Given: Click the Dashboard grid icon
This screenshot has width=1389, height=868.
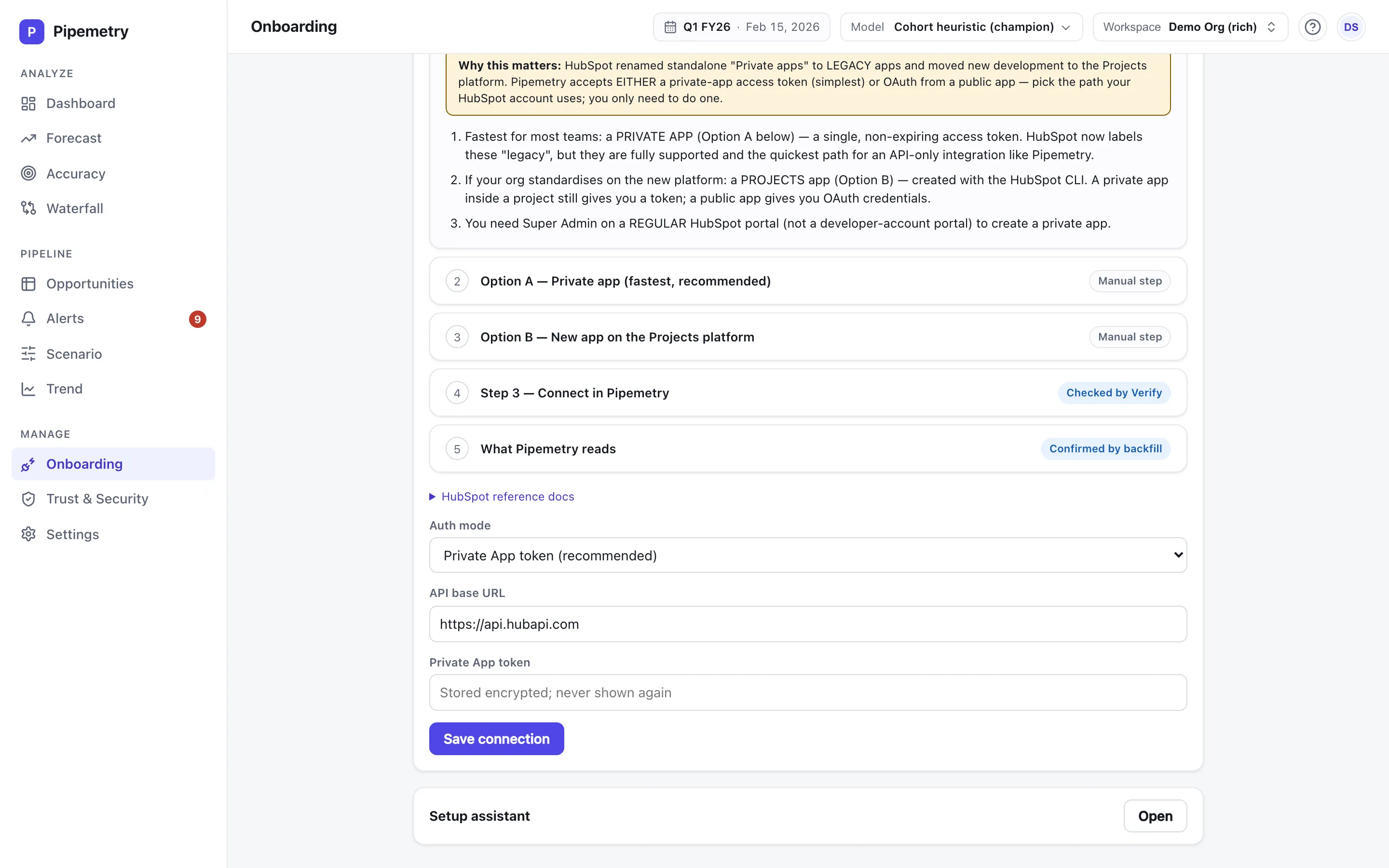Looking at the screenshot, I should (x=28, y=103).
